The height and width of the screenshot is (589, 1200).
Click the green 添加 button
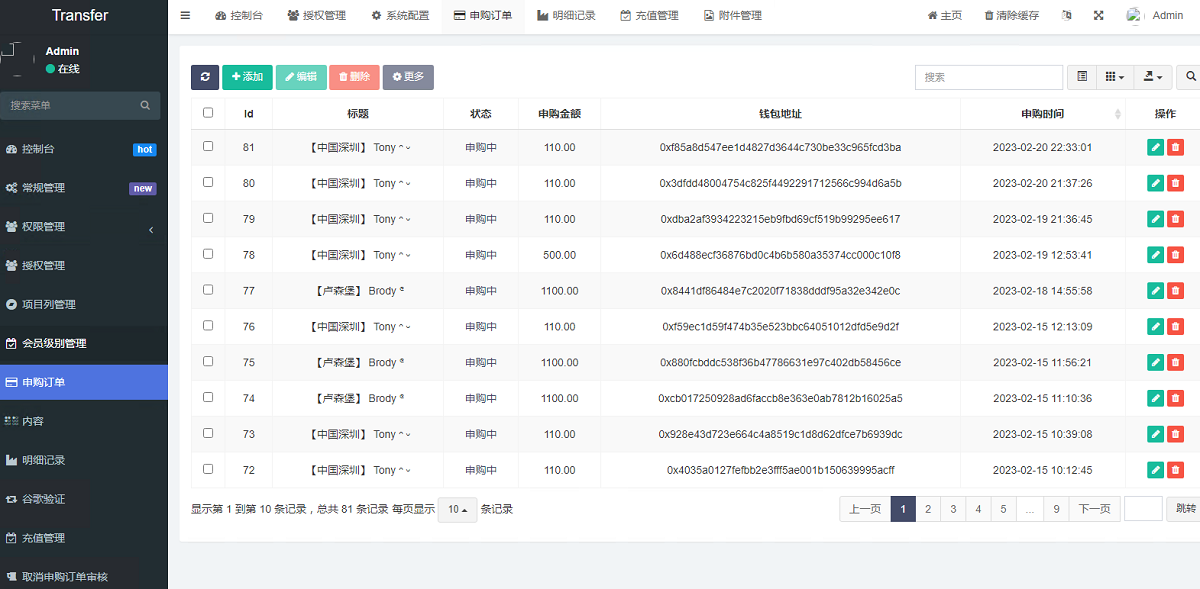[x=247, y=77]
